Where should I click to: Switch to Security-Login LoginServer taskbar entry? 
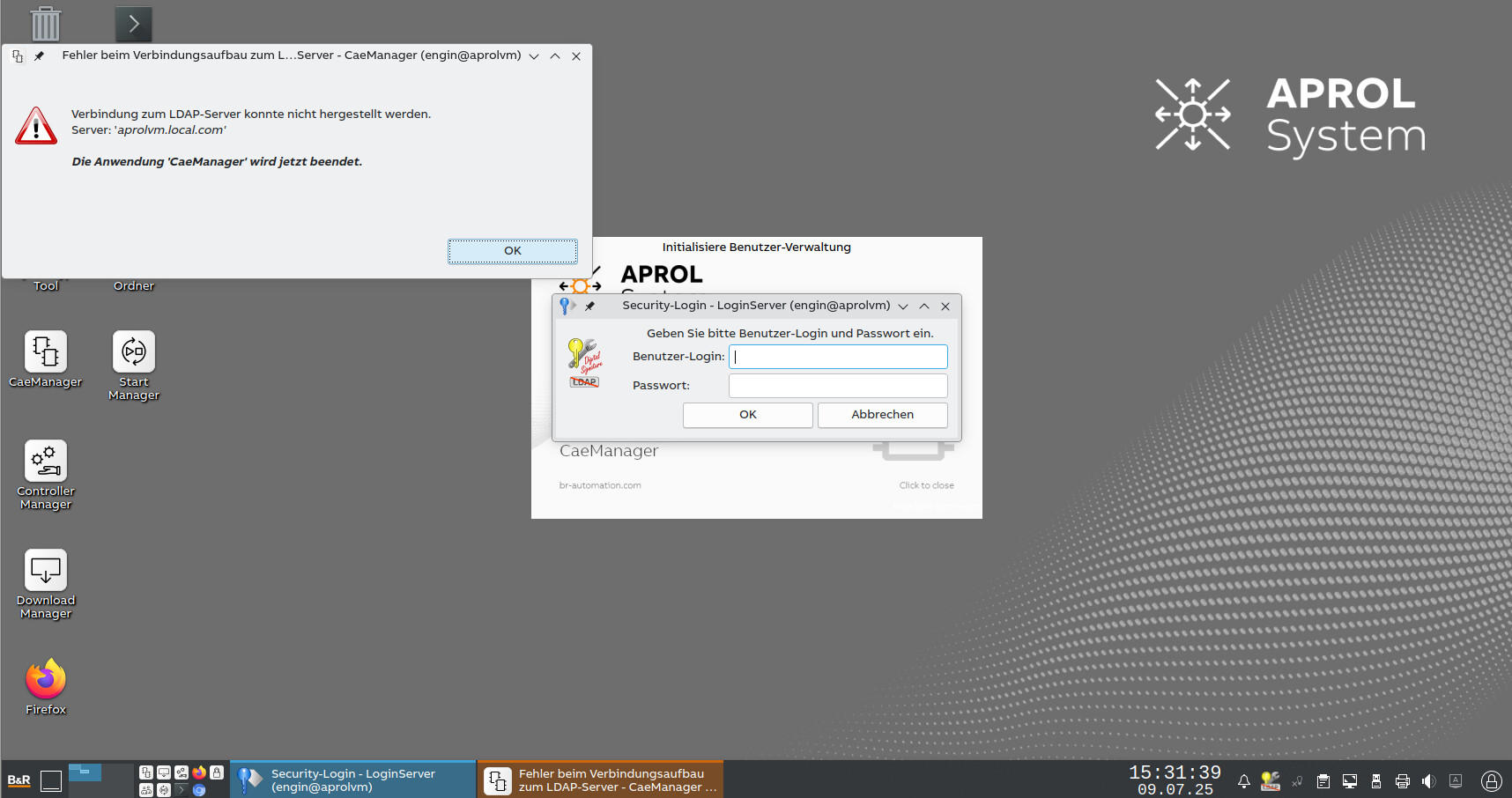click(353, 780)
